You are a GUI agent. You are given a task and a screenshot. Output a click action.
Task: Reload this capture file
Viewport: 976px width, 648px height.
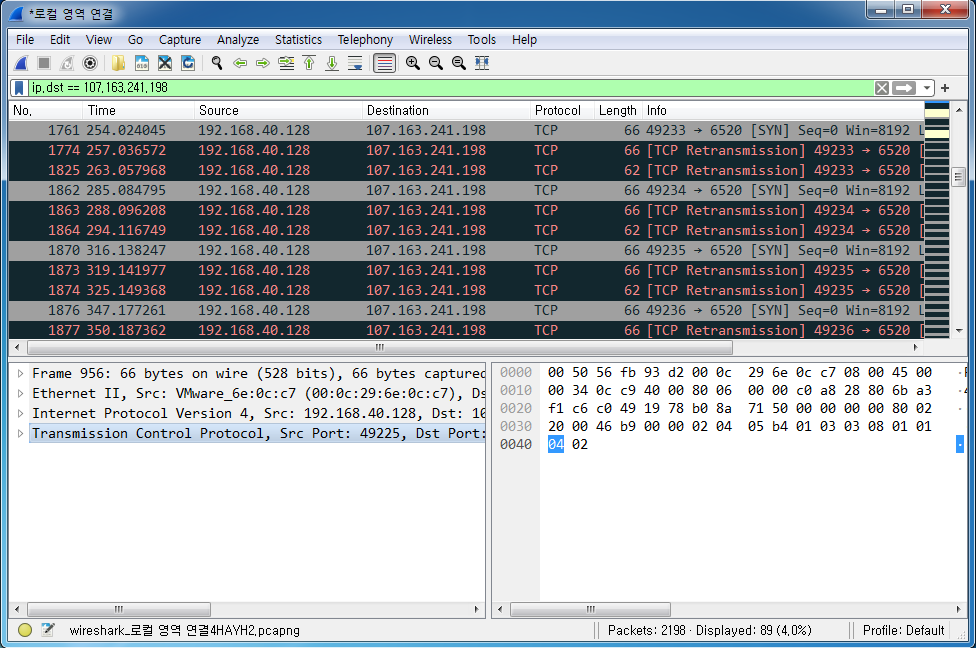[187, 63]
